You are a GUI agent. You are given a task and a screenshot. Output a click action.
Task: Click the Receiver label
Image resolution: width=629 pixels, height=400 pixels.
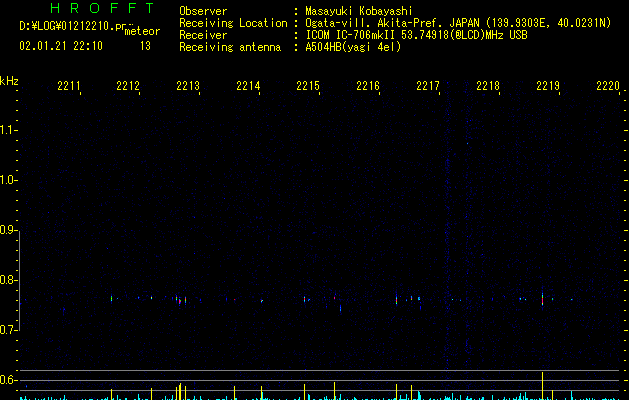(x=203, y=35)
